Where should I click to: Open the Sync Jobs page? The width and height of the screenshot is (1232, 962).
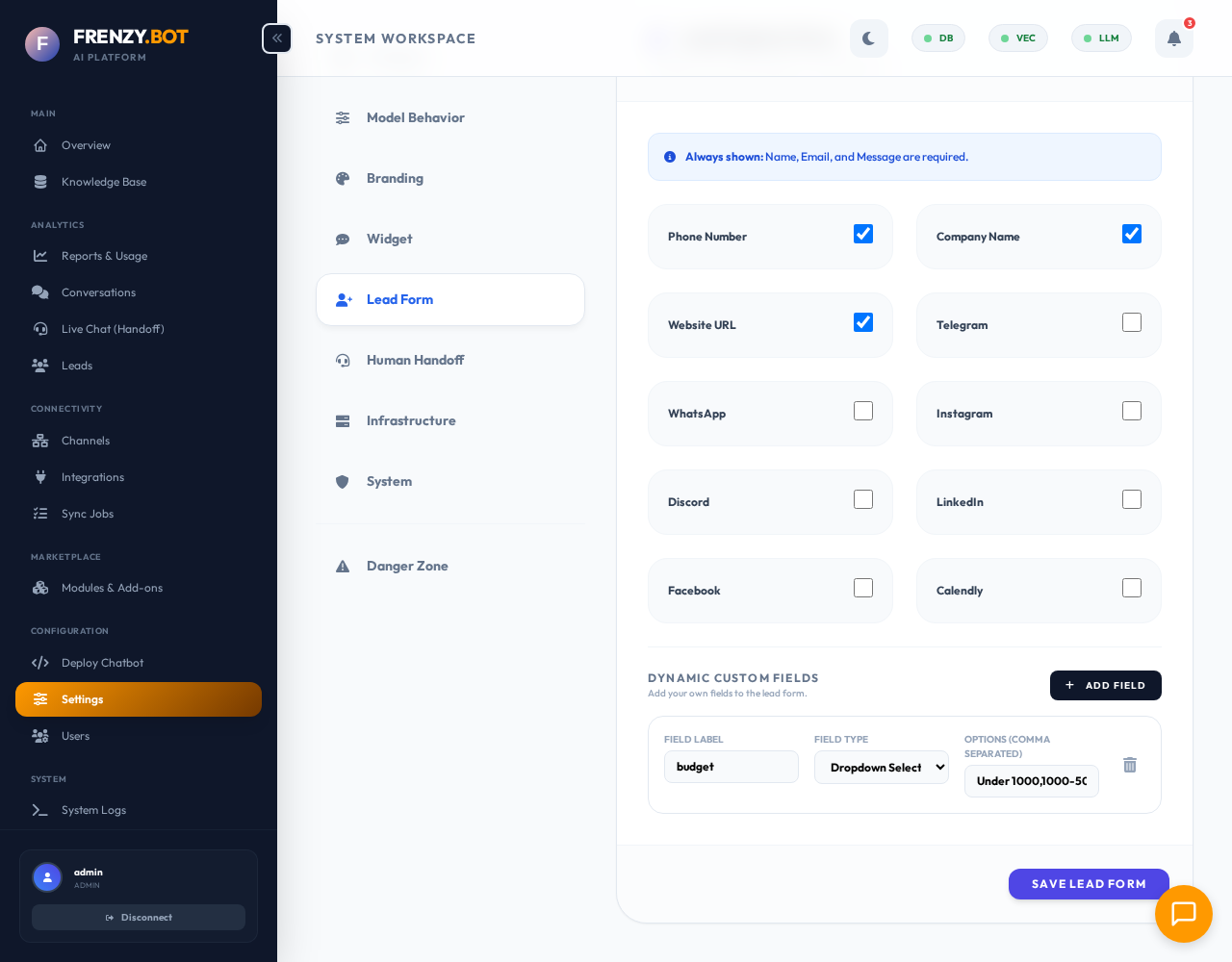(87, 514)
